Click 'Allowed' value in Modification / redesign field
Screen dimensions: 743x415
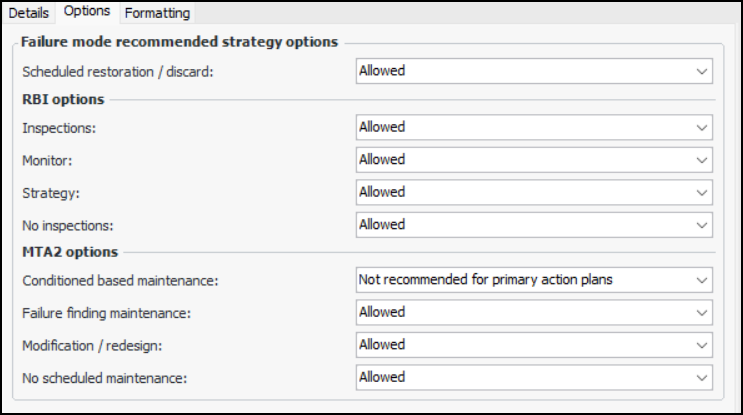coord(382,345)
